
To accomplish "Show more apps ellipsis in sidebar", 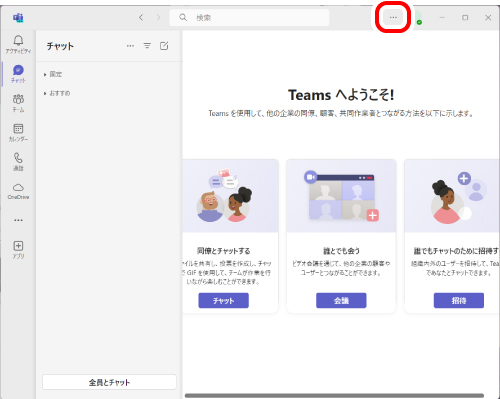I will (18, 220).
